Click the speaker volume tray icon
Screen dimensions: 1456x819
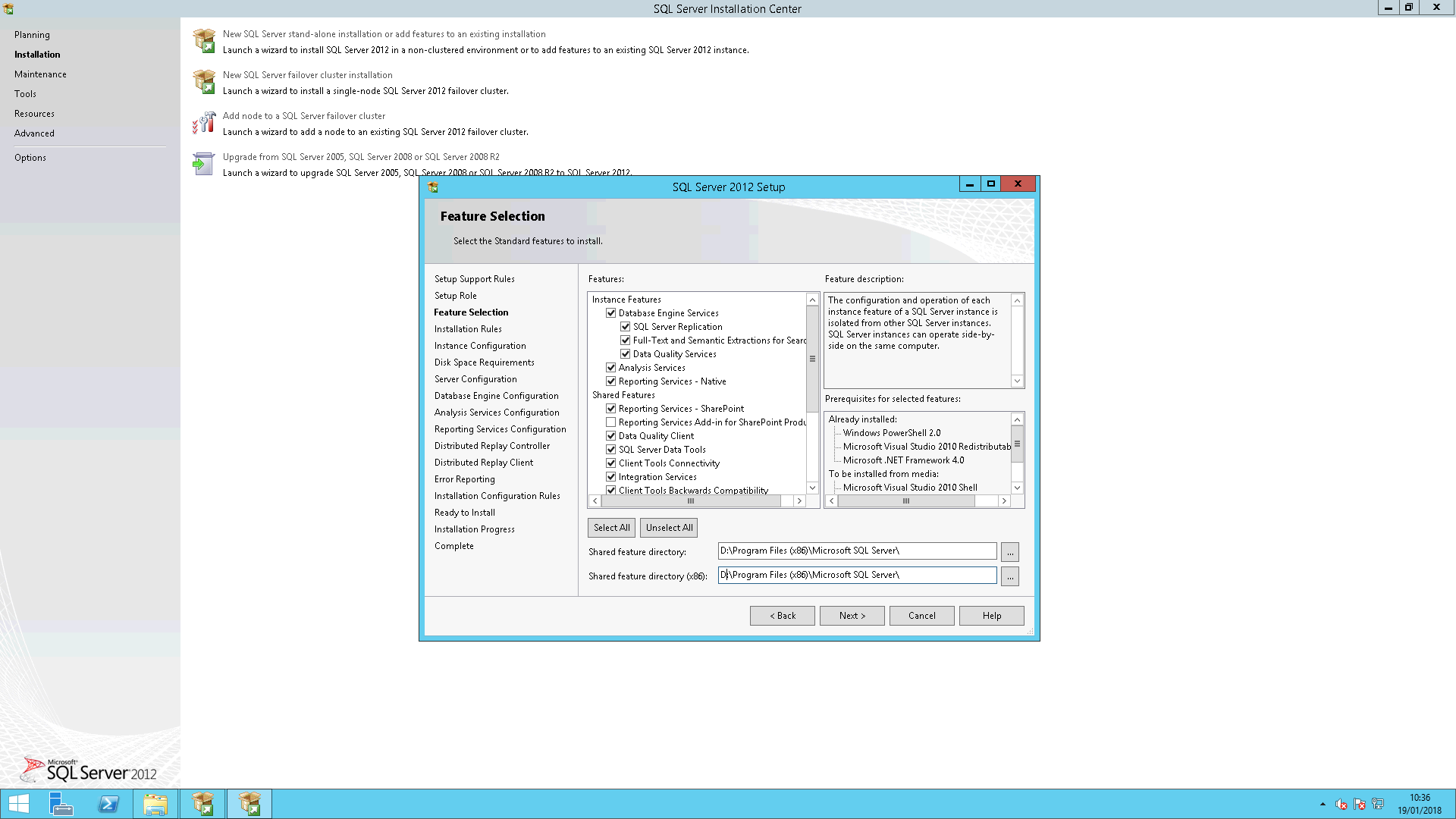(x=1341, y=804)
